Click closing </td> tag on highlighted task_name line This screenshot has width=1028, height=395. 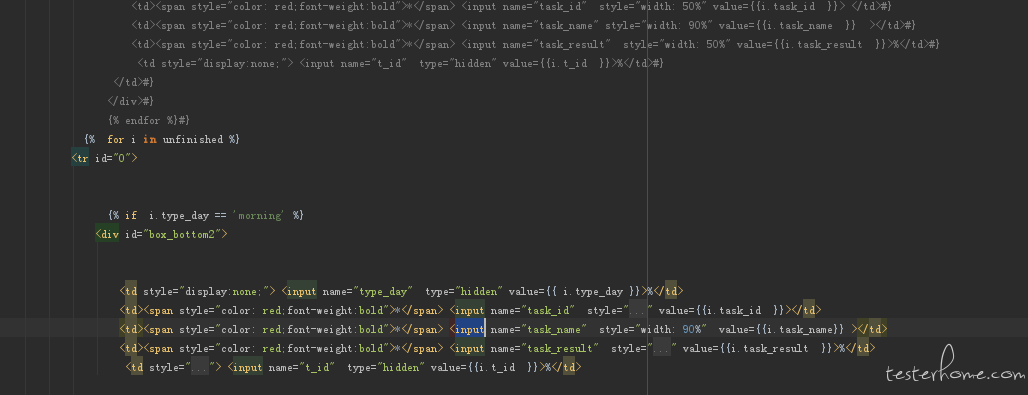pyautogui.click(x=872, y=329)
